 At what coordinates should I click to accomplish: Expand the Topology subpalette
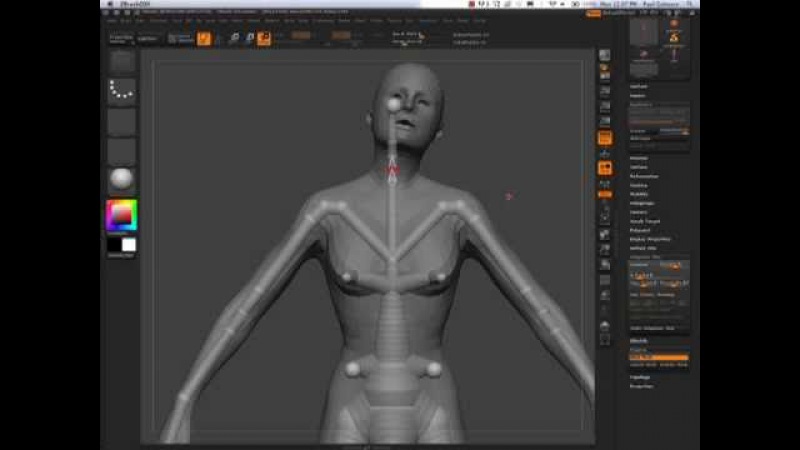tap(640, 377)
